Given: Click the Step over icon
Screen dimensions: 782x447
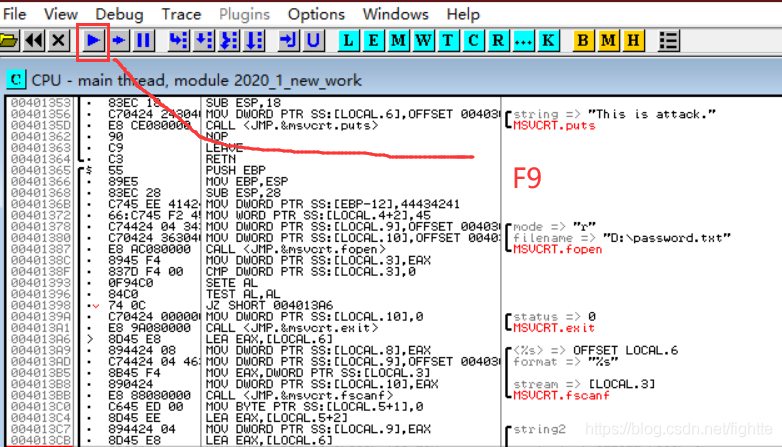Looking at the screenshot, I should coord(203,40).
